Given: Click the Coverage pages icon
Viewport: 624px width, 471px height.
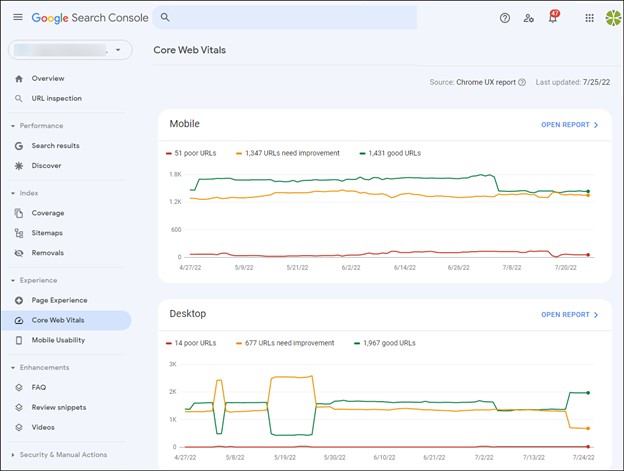Looking at the screenshot, I should 19,213.
